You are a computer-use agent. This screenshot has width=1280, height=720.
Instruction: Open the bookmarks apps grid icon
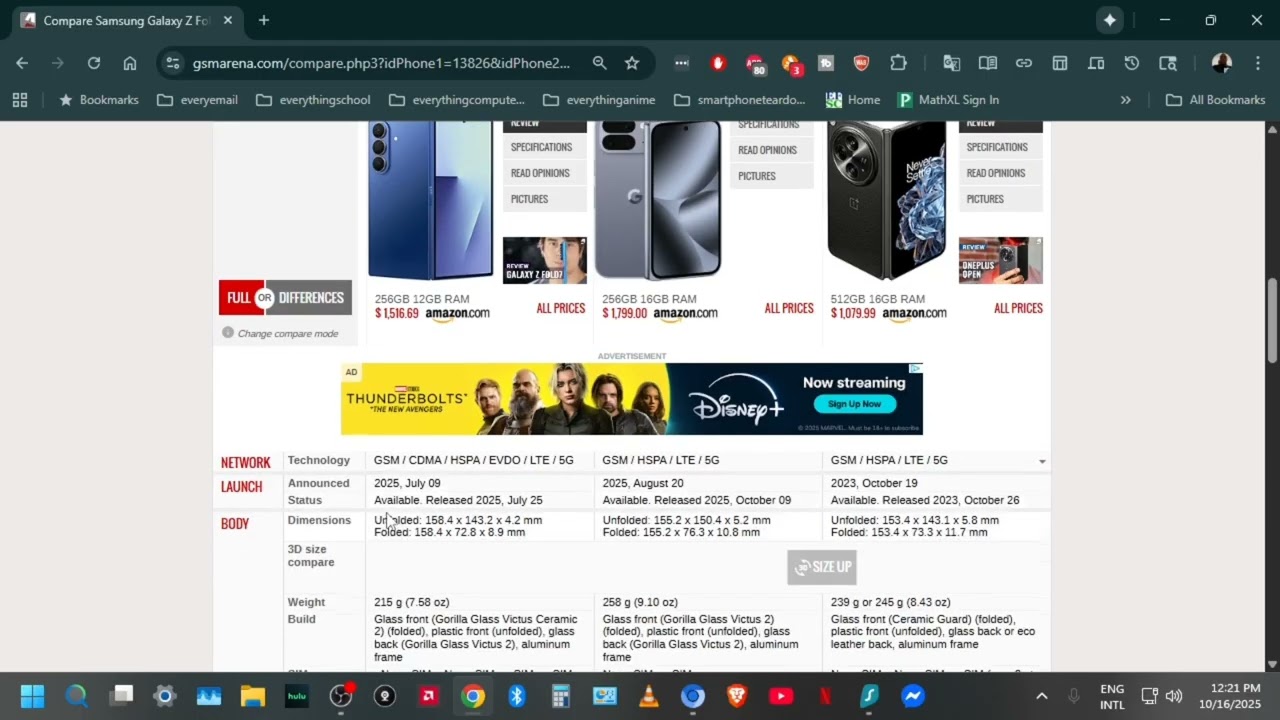pos(20,100)
